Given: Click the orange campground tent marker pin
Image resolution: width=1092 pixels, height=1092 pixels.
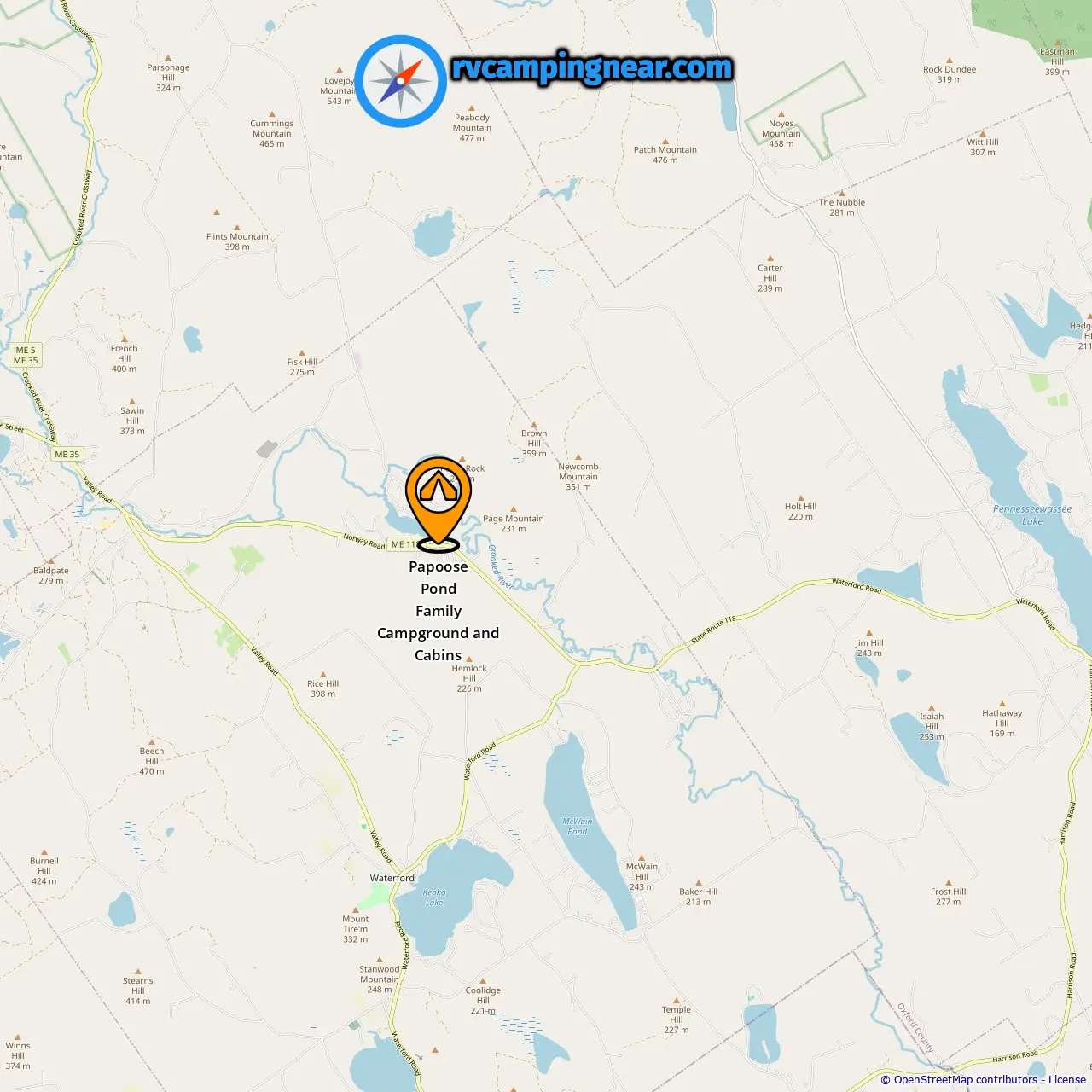Looking at the screenshot, I should click(x=439, y=501).
